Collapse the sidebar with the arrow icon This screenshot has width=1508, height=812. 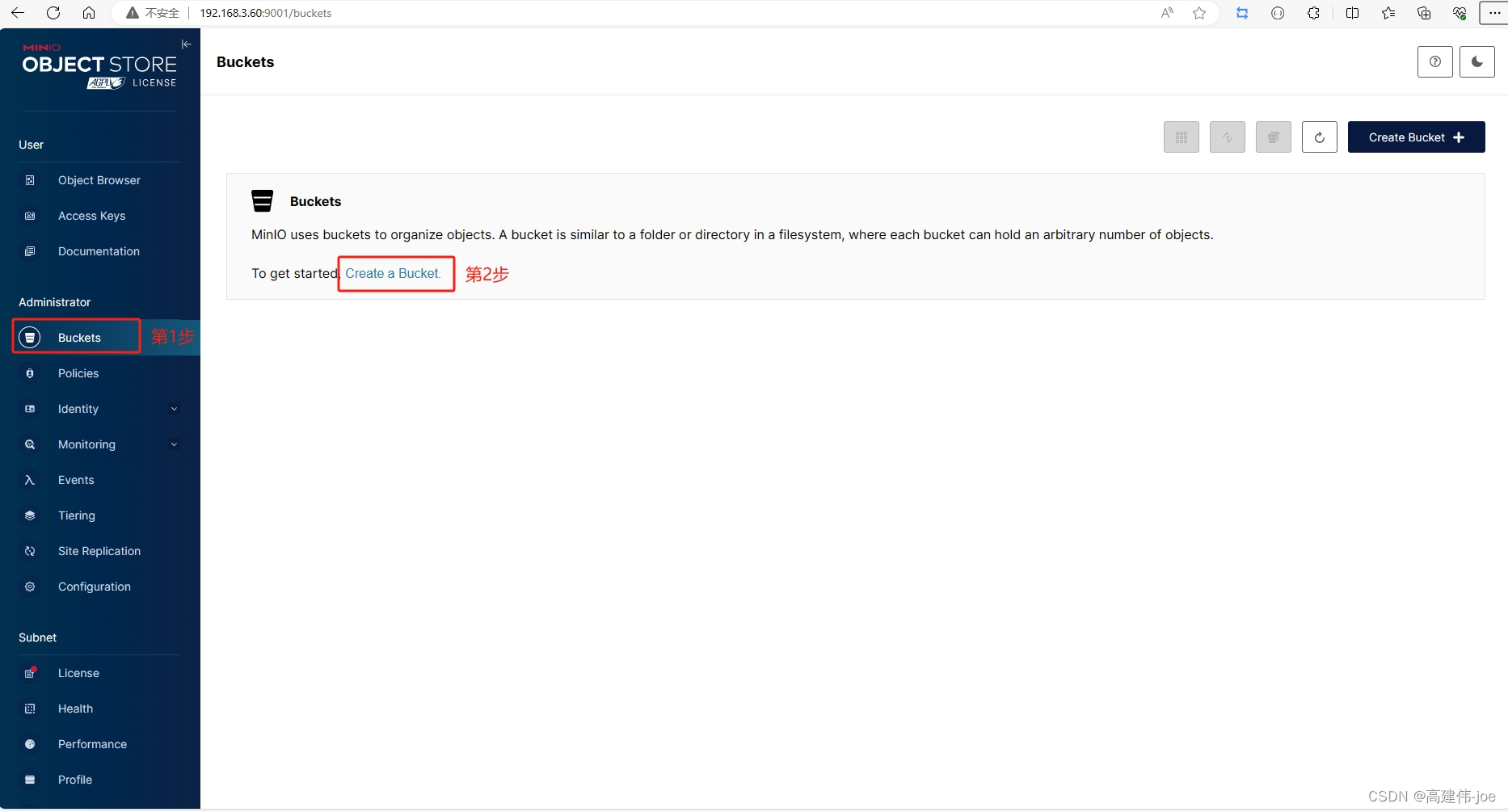[x=187, y=44]
